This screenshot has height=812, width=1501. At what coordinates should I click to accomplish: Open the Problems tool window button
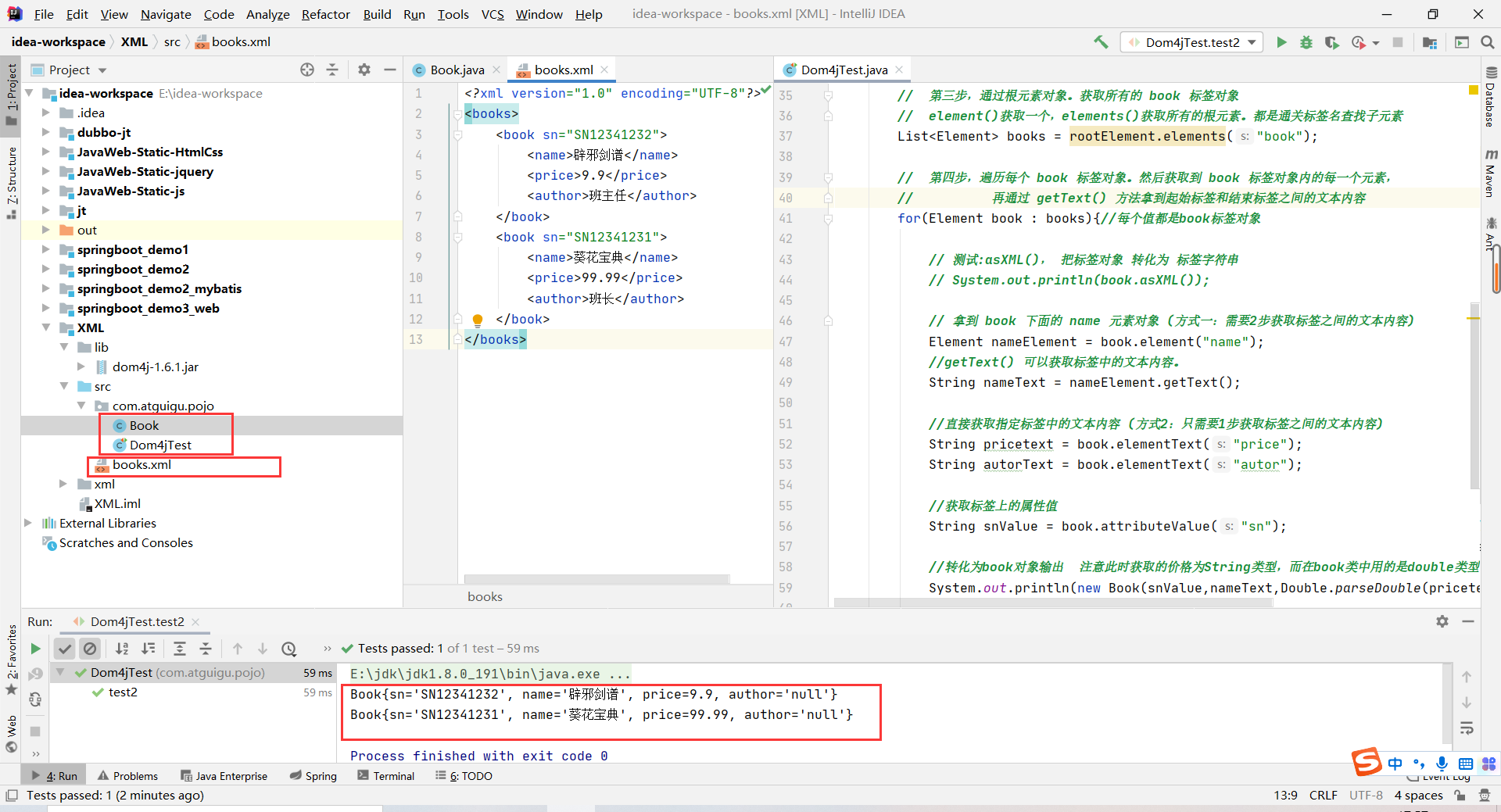127,776
